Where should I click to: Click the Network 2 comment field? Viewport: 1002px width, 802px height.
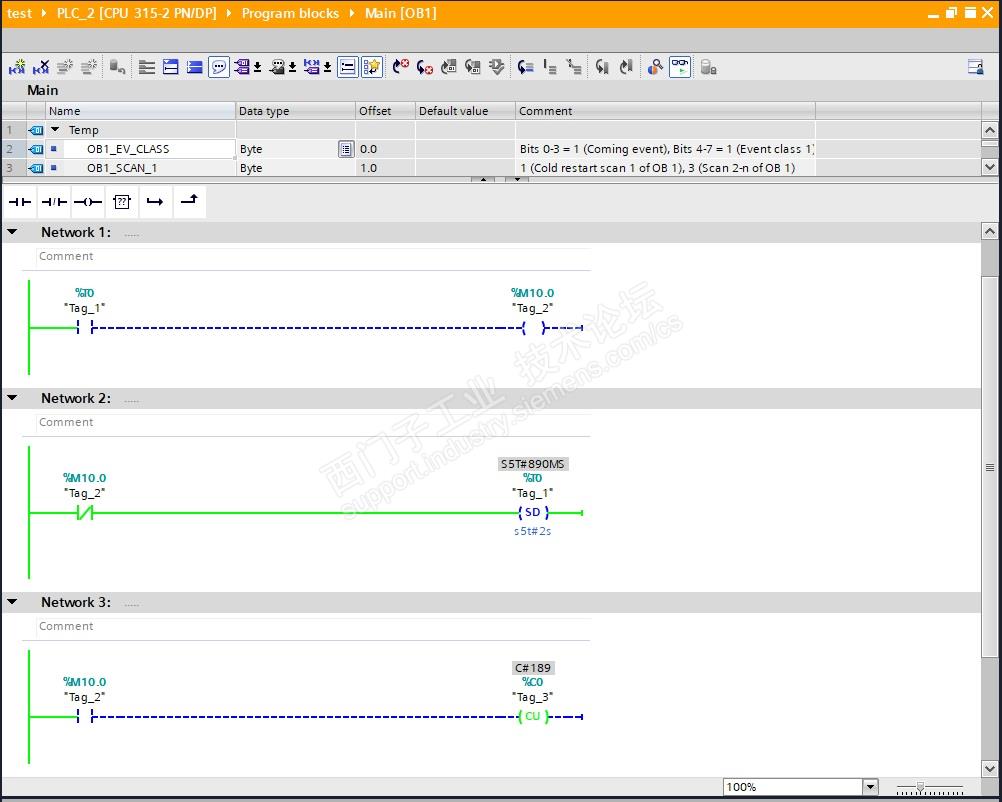(313, 422)
